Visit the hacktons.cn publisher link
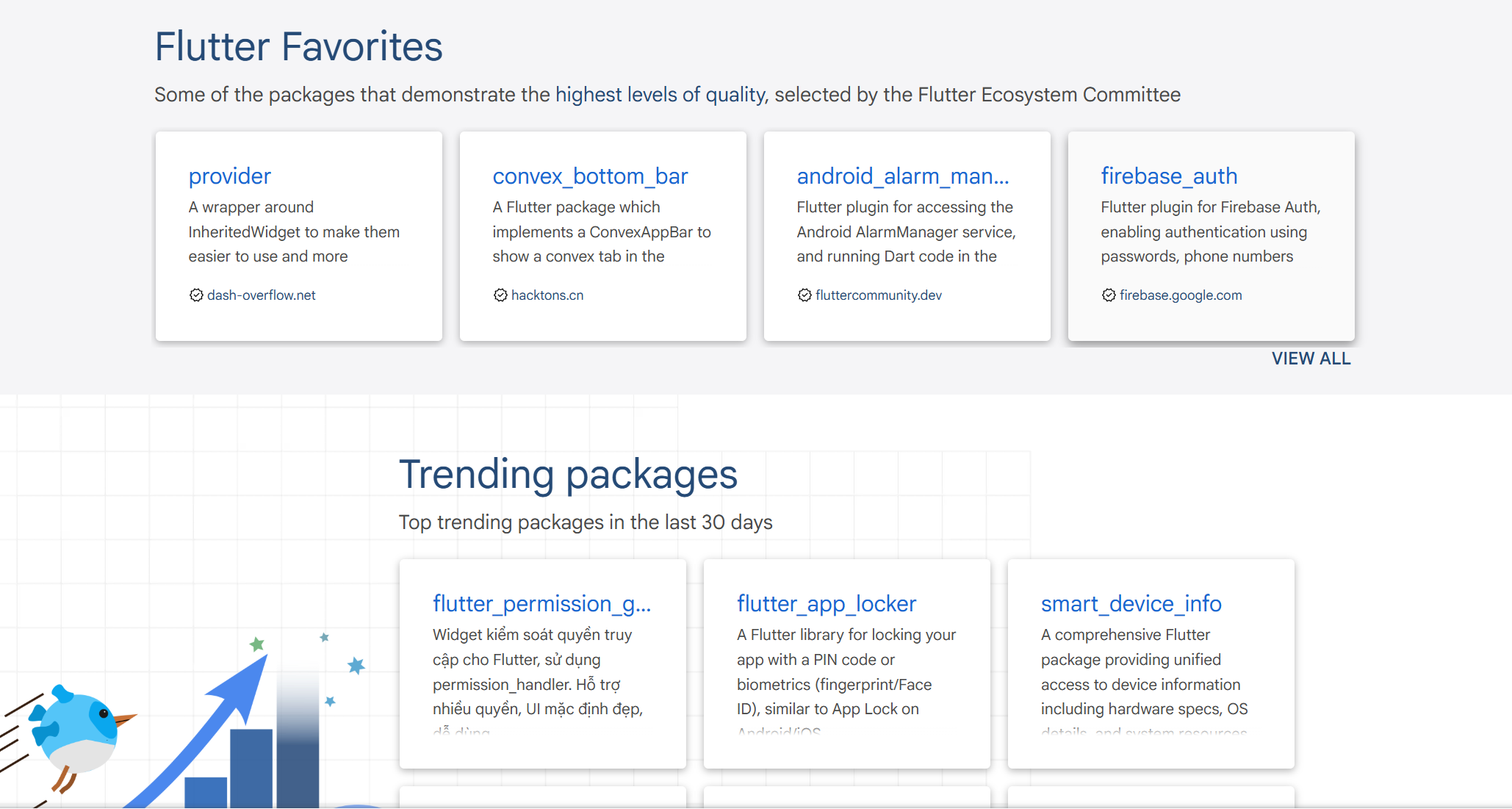The image size is (1512, 809). point(547,295)
